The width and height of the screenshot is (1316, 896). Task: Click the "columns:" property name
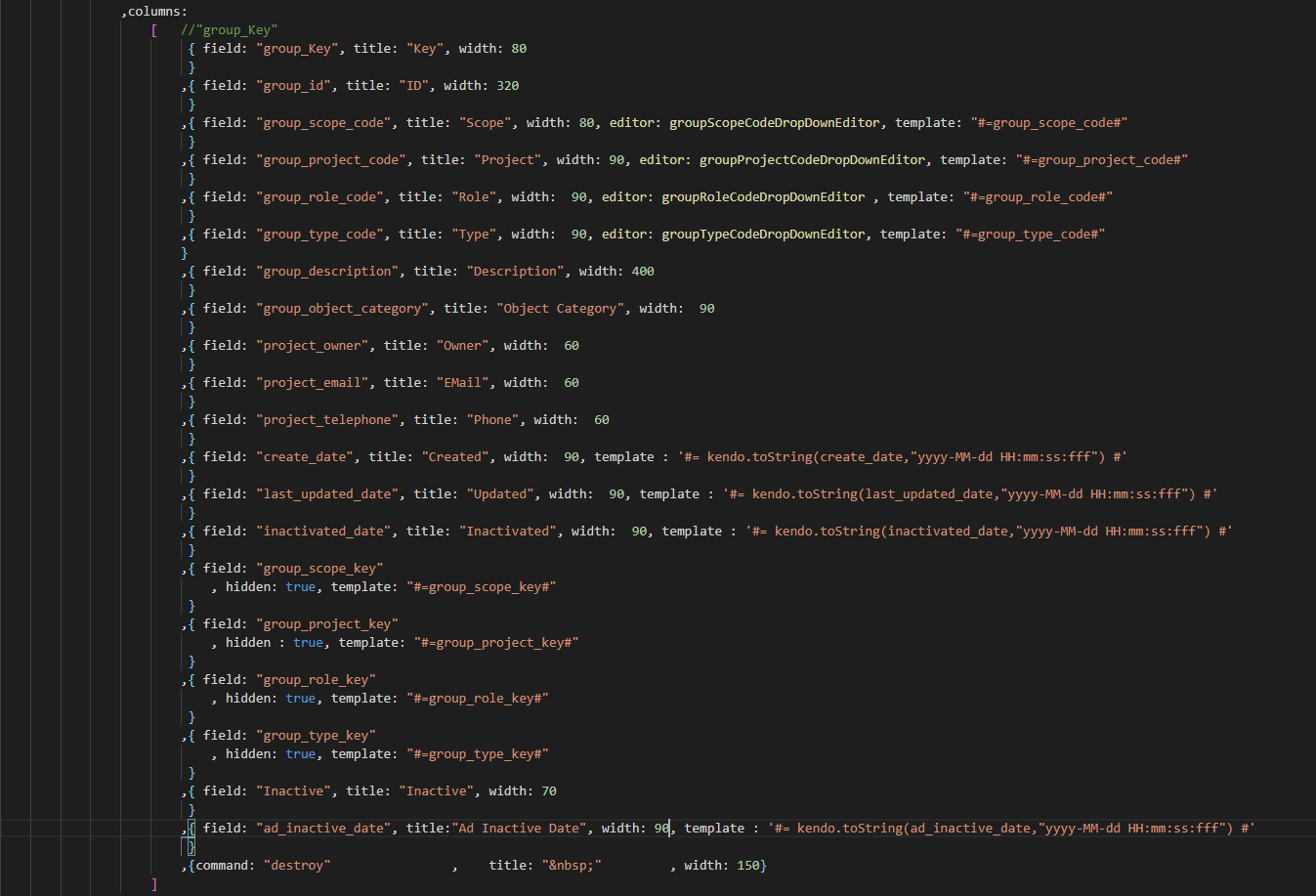pyautogui.click(x=156, y=12)
